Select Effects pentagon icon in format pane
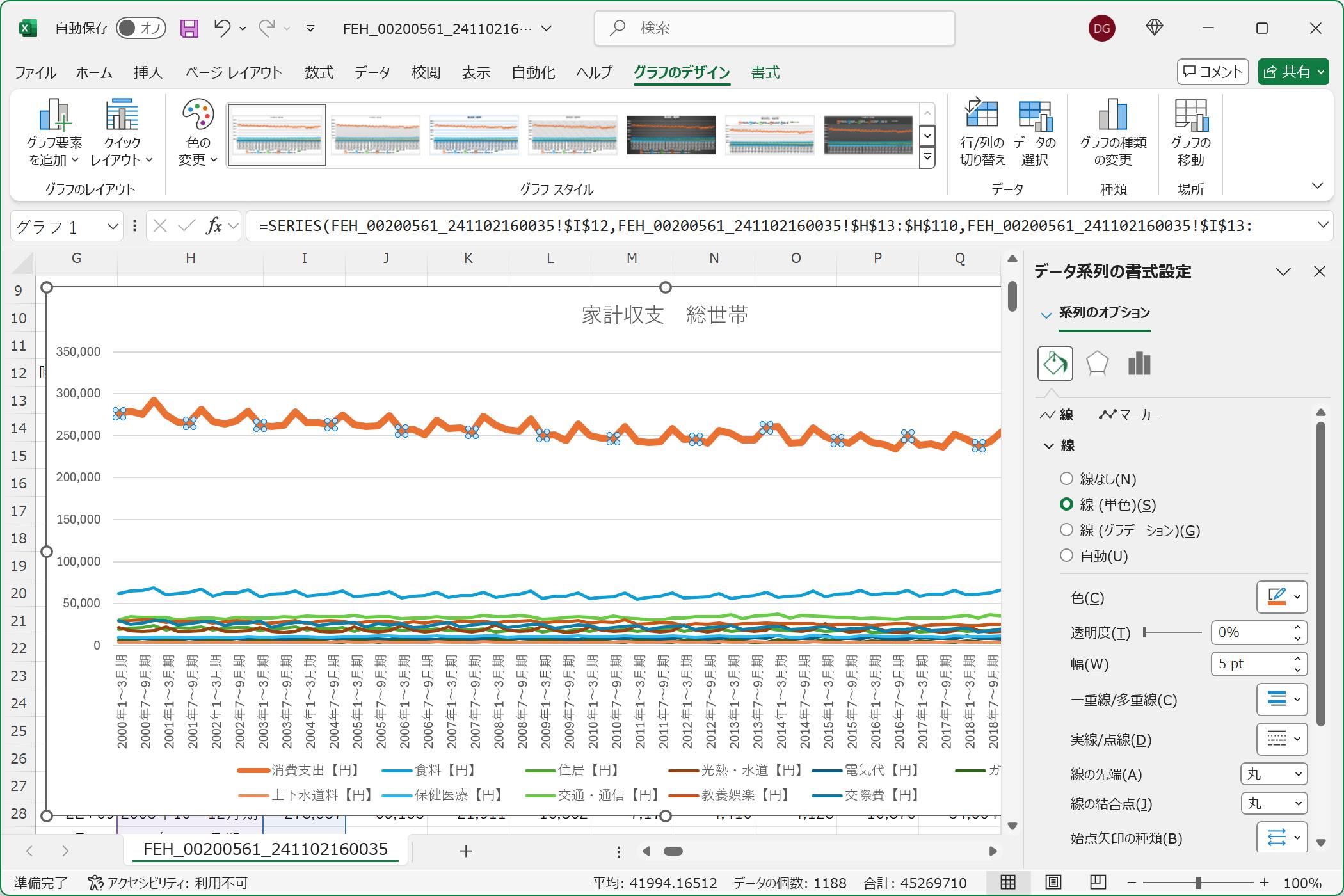 pyautogui.click(x=1097, y=364)
